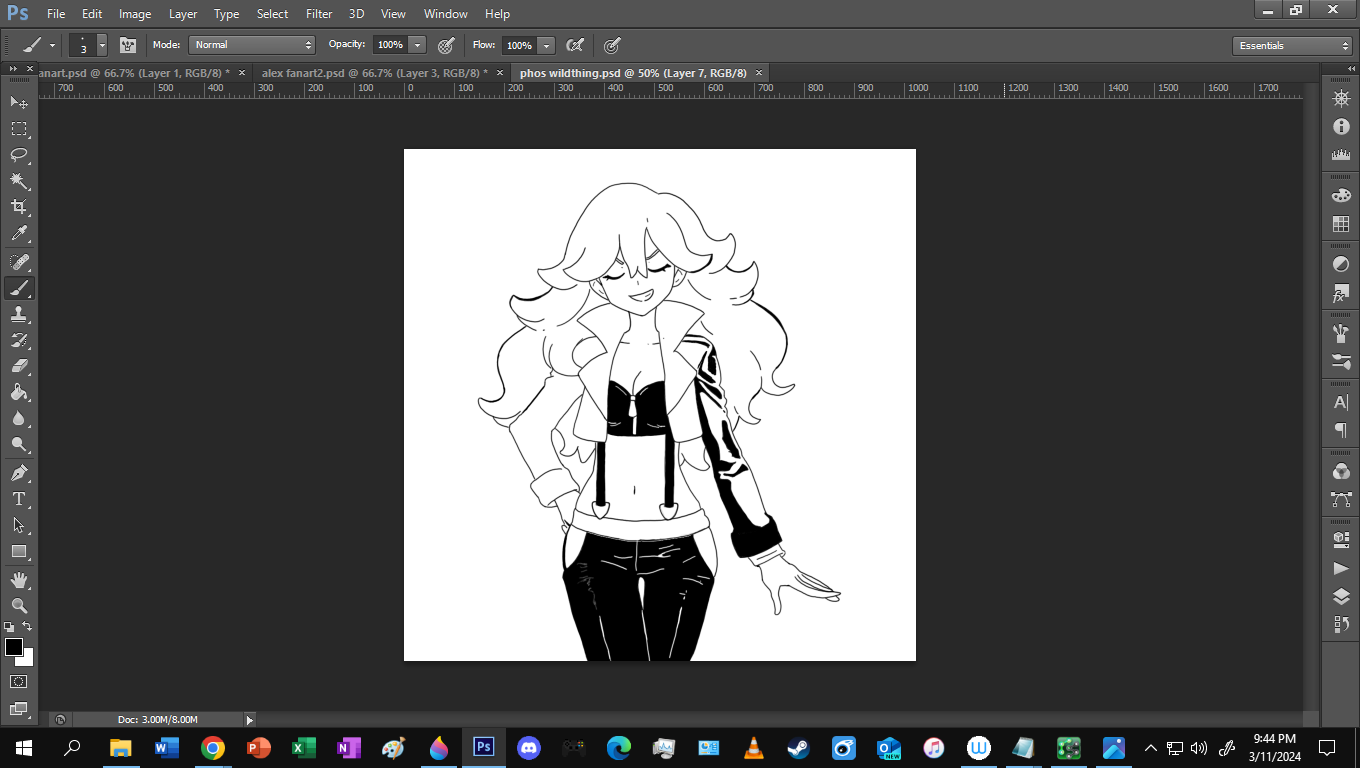The image size is (1360, 768).
Task: Activate the Crop tool
Action: point(19,207)
